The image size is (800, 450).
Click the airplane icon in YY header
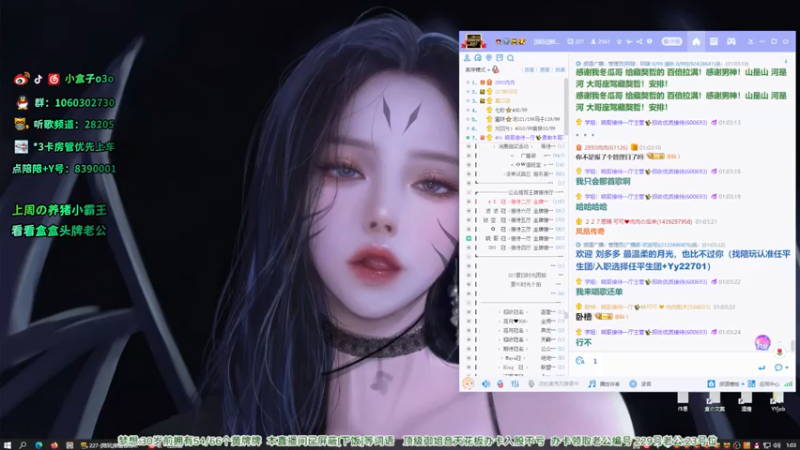(629, 42)
